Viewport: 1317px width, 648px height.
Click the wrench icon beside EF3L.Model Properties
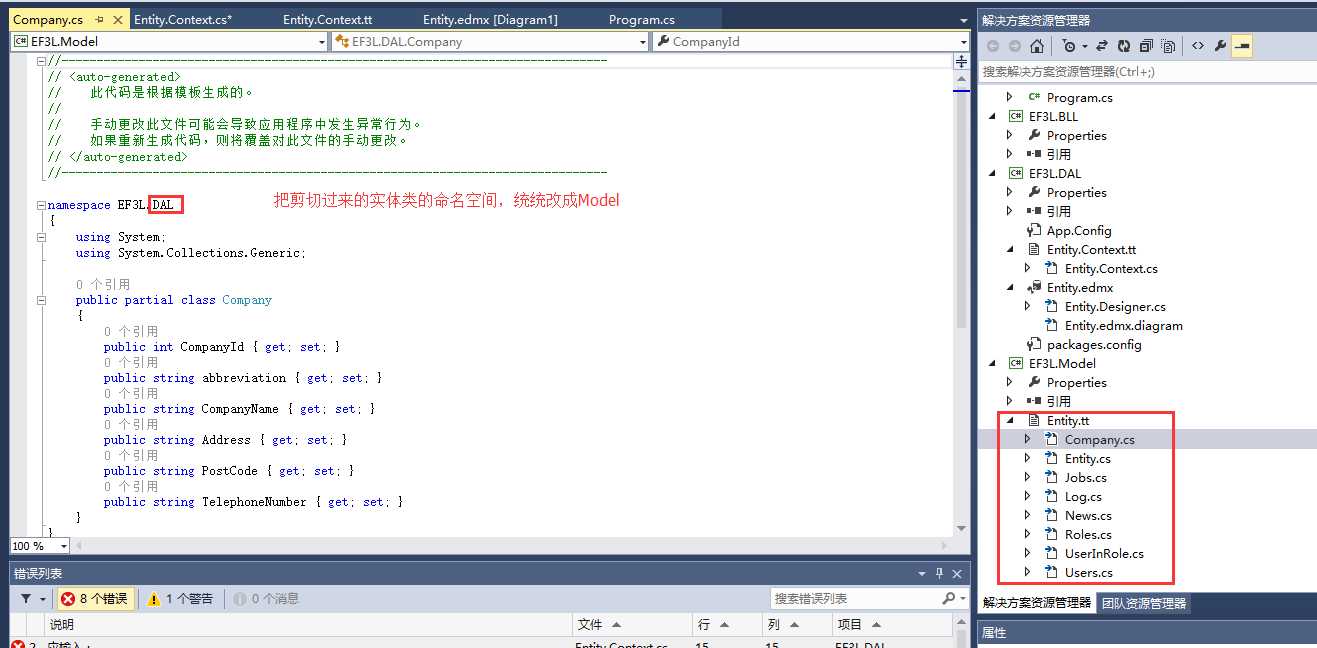(1034, 382)
